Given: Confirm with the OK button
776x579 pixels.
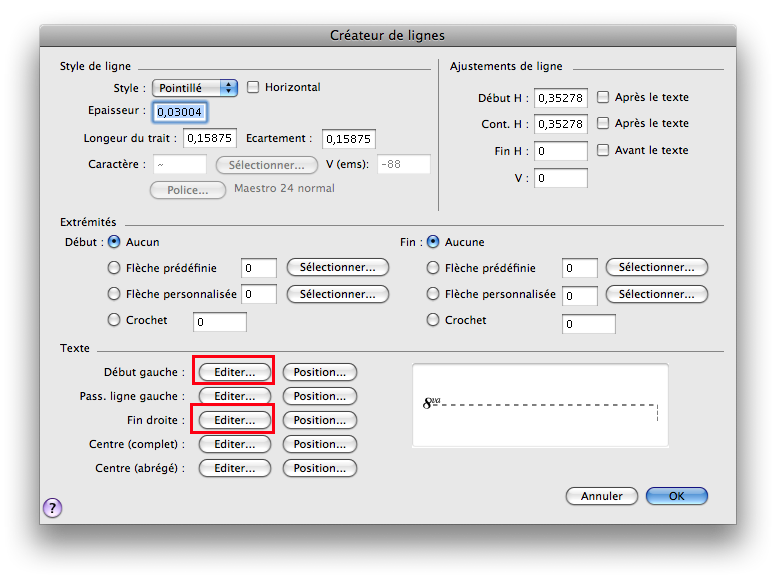Looking at the screenshot, I should [x=676, y=496].
